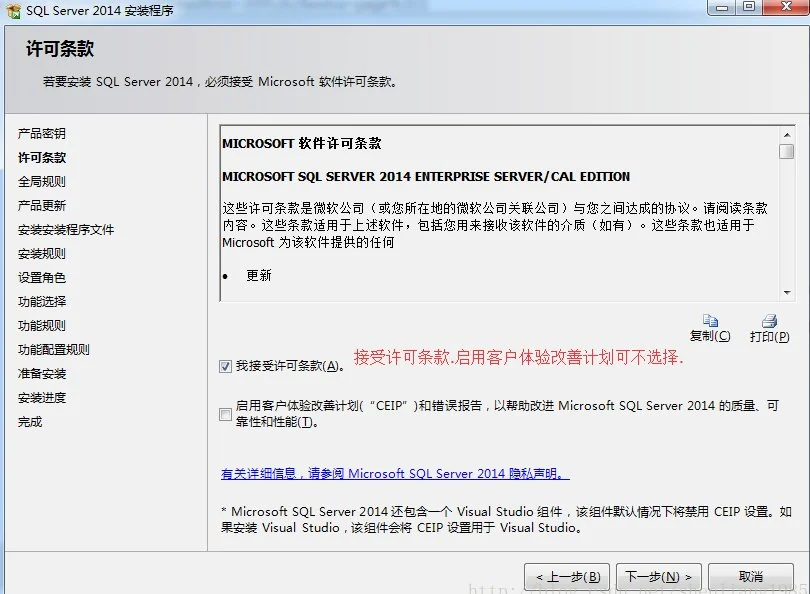Click the Print (打印) printer icon
The height and width of the screenshot is (594, 810).
(769, 321)
